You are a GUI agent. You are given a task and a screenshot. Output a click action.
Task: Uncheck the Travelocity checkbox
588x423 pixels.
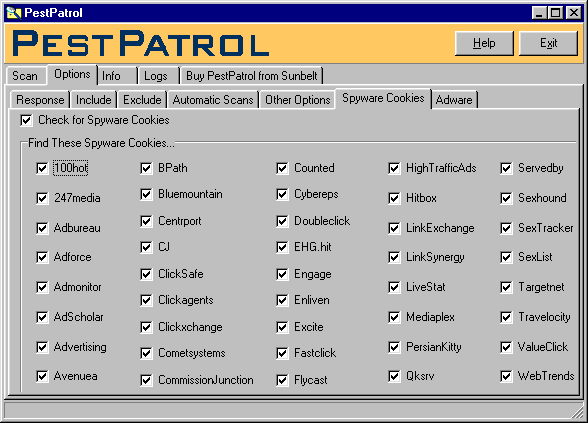506,317
